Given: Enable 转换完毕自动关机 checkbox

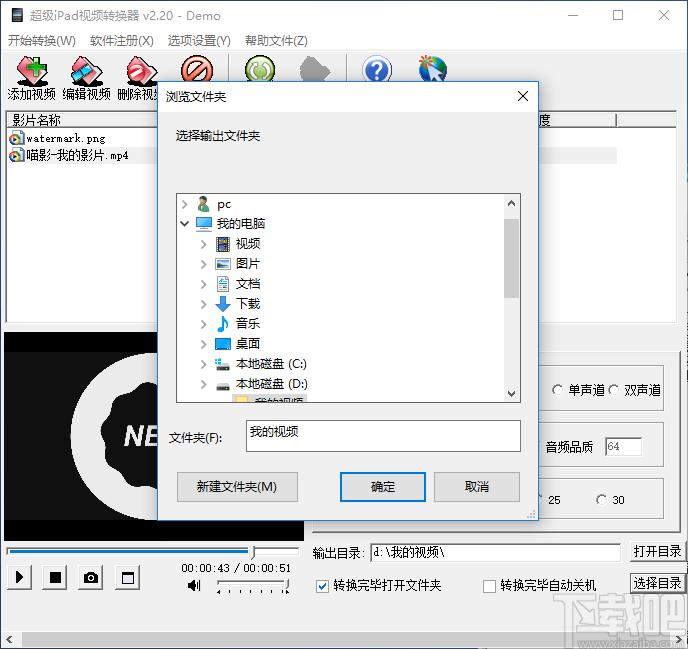Looking at the screenshot, I should click(x=490, y=586).
